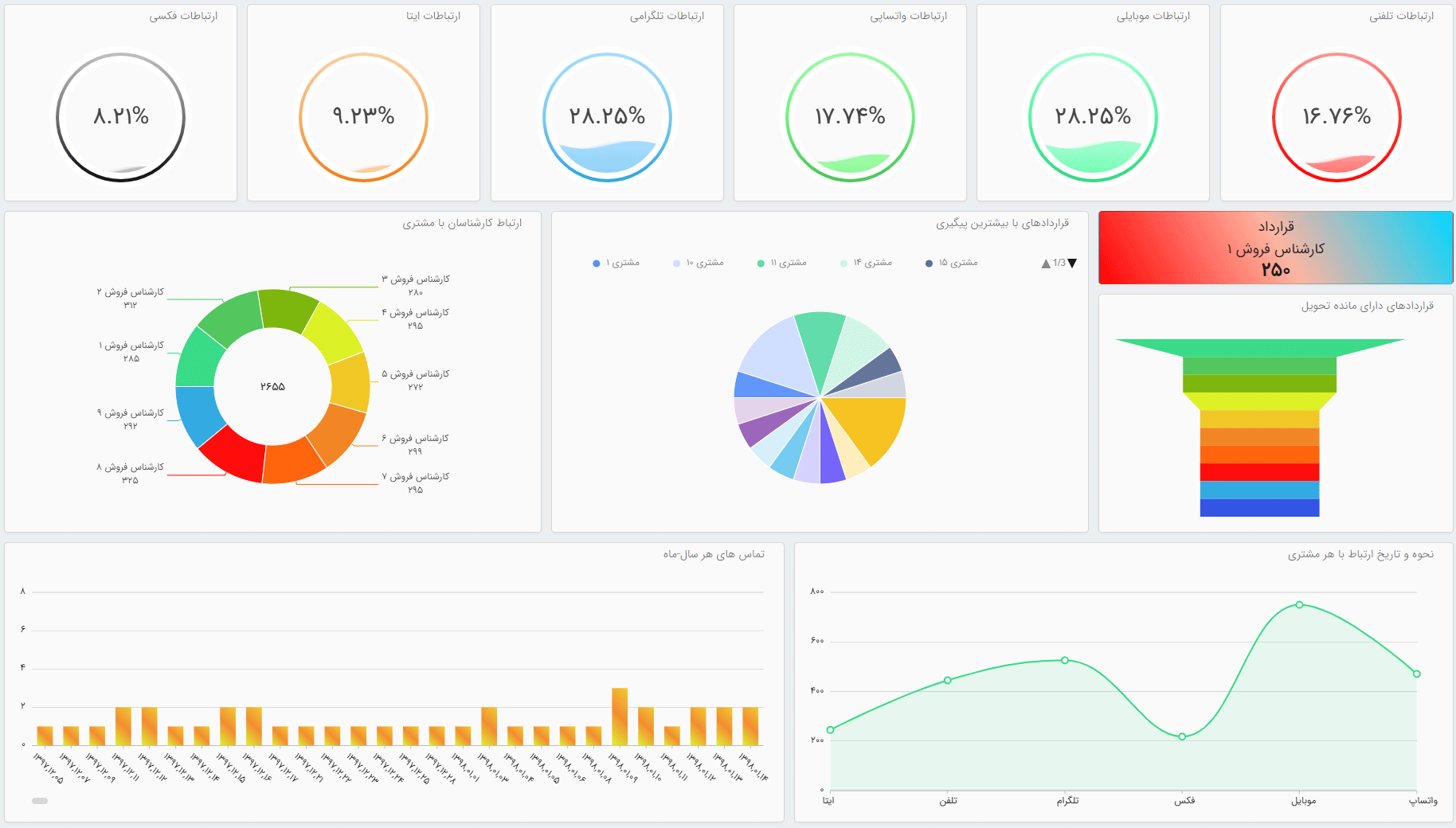
Task: Click the slate blue مشتری ۱۵ pie slice
Action: click(880, 369)
